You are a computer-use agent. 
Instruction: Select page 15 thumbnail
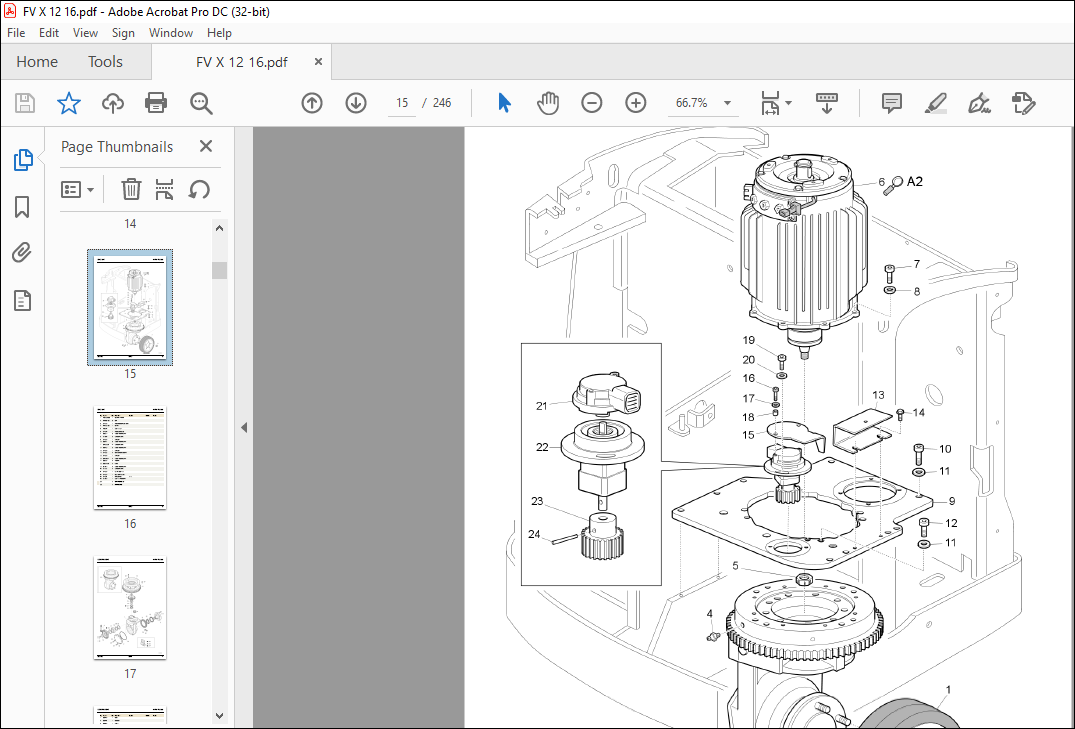pyautogui.click(x=130, y=307)
